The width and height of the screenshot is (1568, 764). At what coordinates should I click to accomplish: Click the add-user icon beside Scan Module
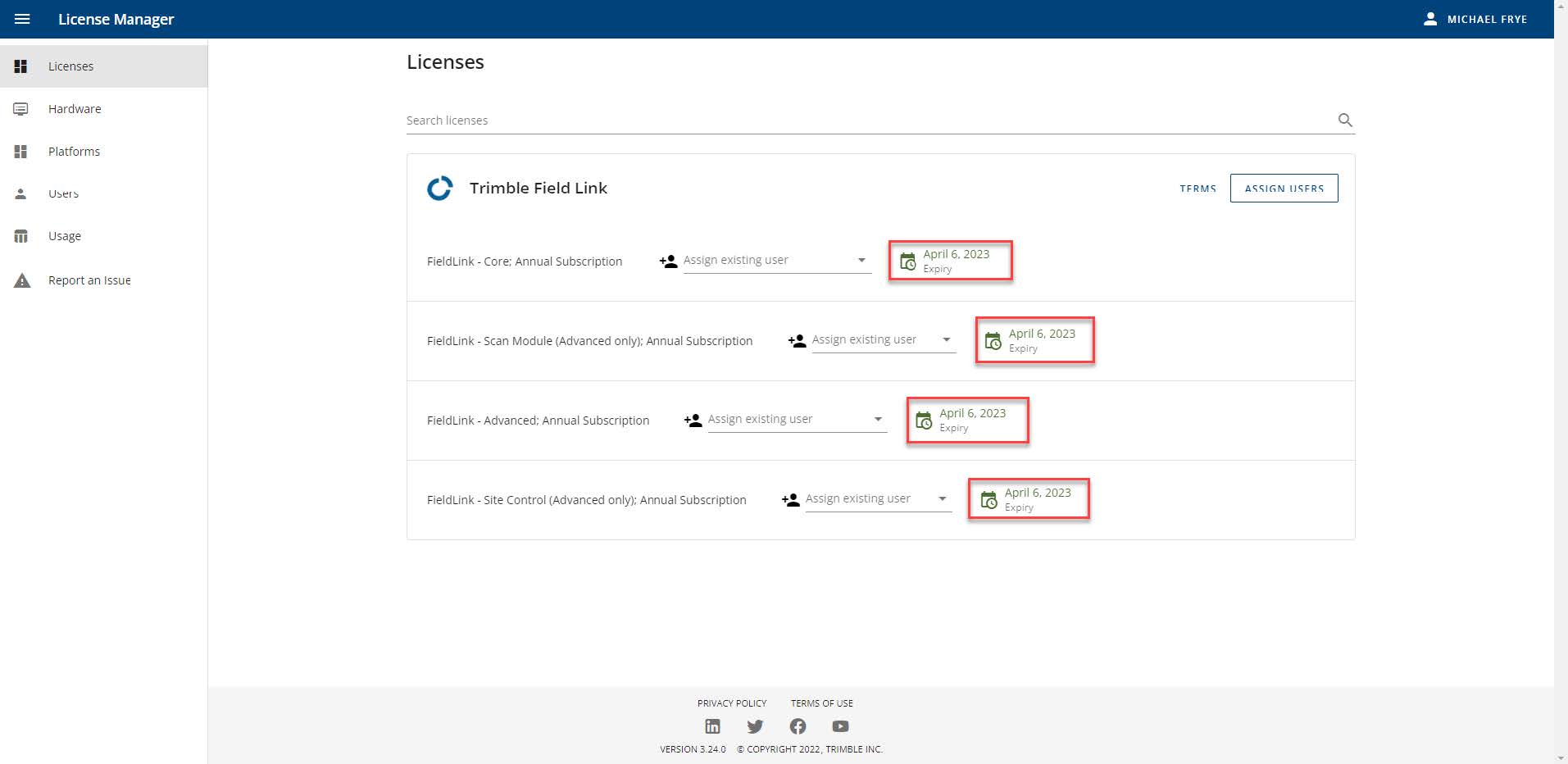(x=795, y=339)
